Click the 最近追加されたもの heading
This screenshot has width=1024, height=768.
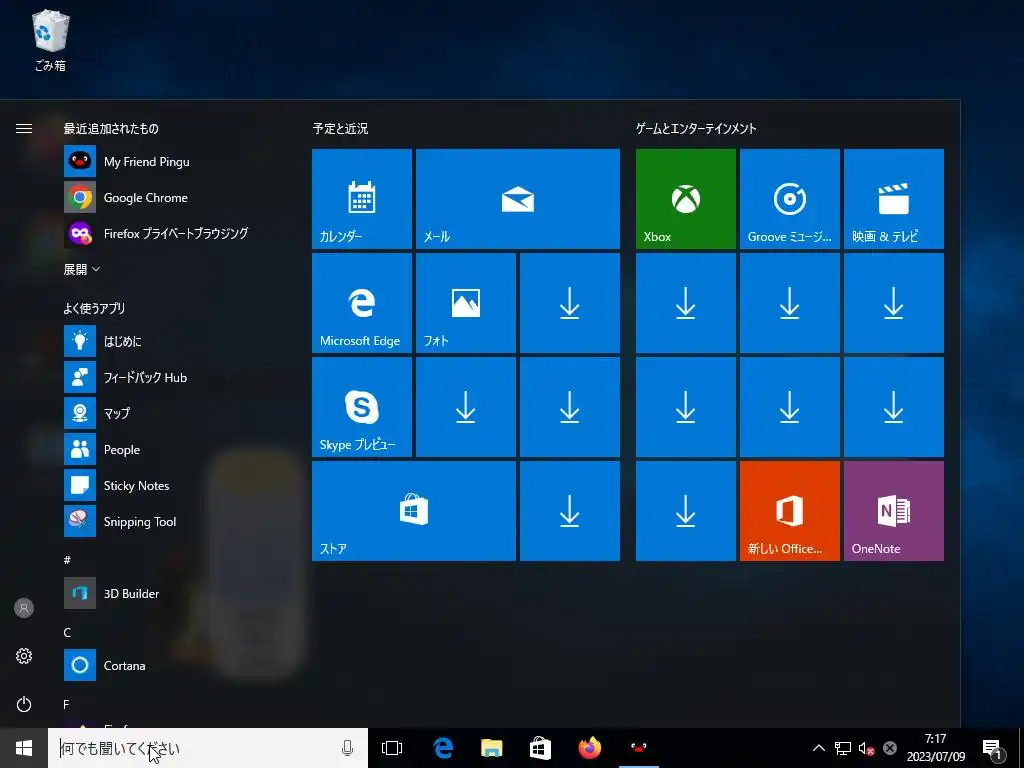(x=111, y=129)
